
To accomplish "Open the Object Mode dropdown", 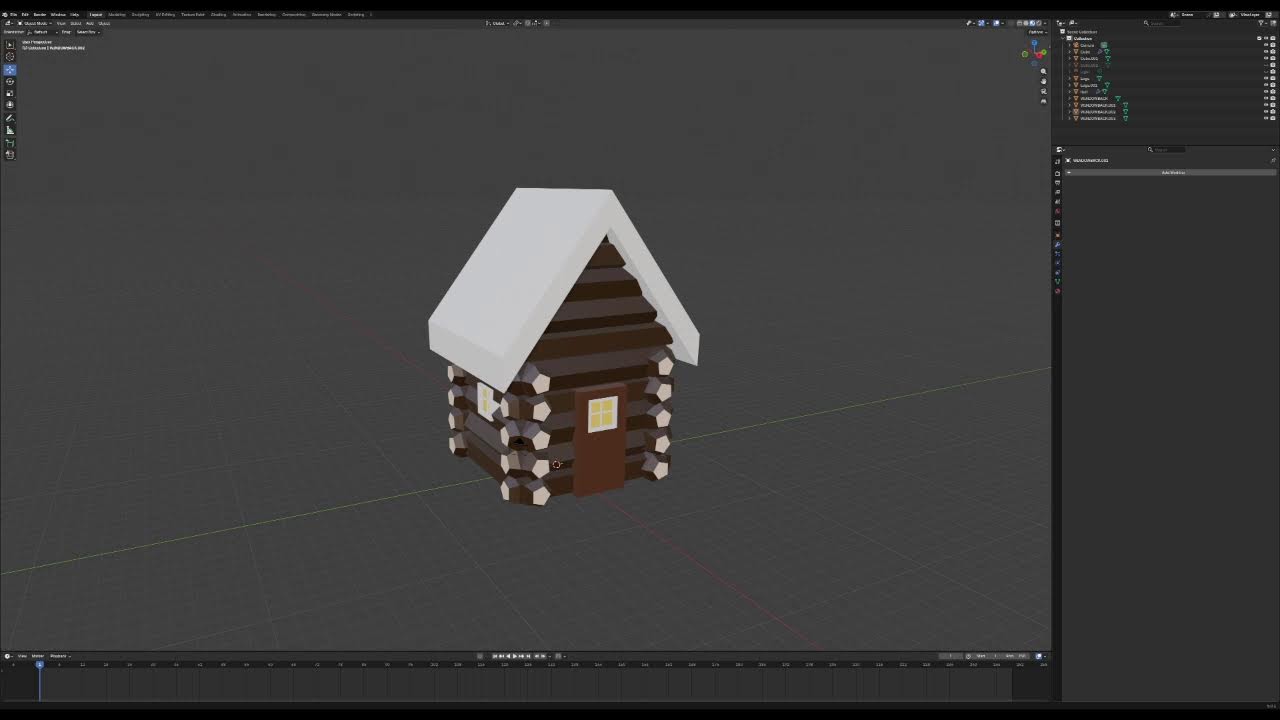I will tap(34, 23).
